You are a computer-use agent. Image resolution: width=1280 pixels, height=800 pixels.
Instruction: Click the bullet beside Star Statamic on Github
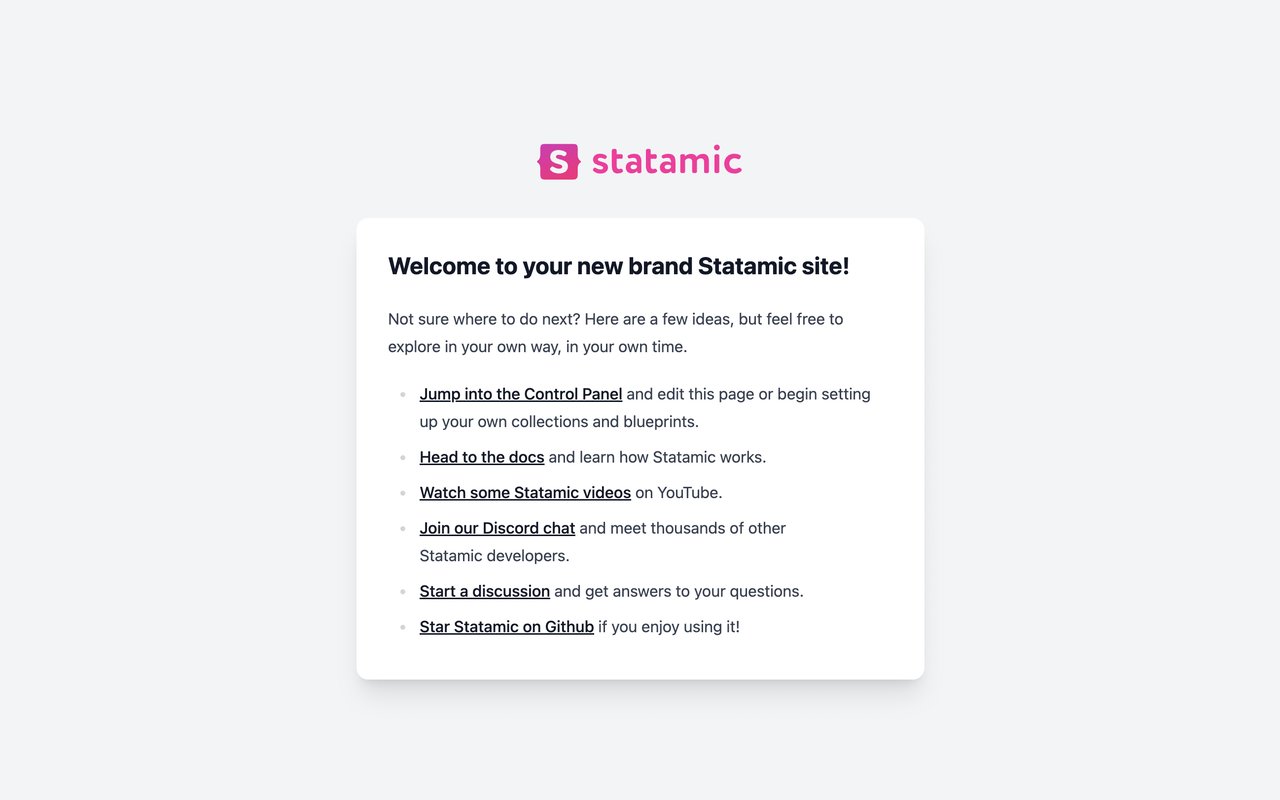tap(403, 628)
